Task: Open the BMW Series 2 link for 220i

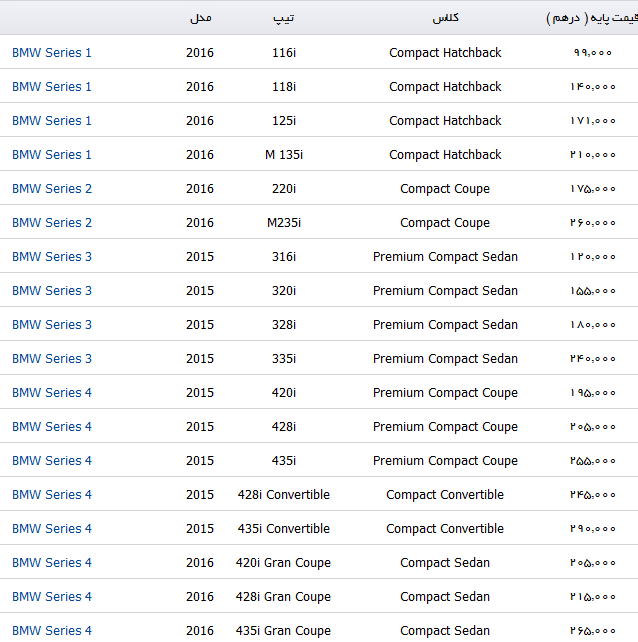Action: point(52,189)
